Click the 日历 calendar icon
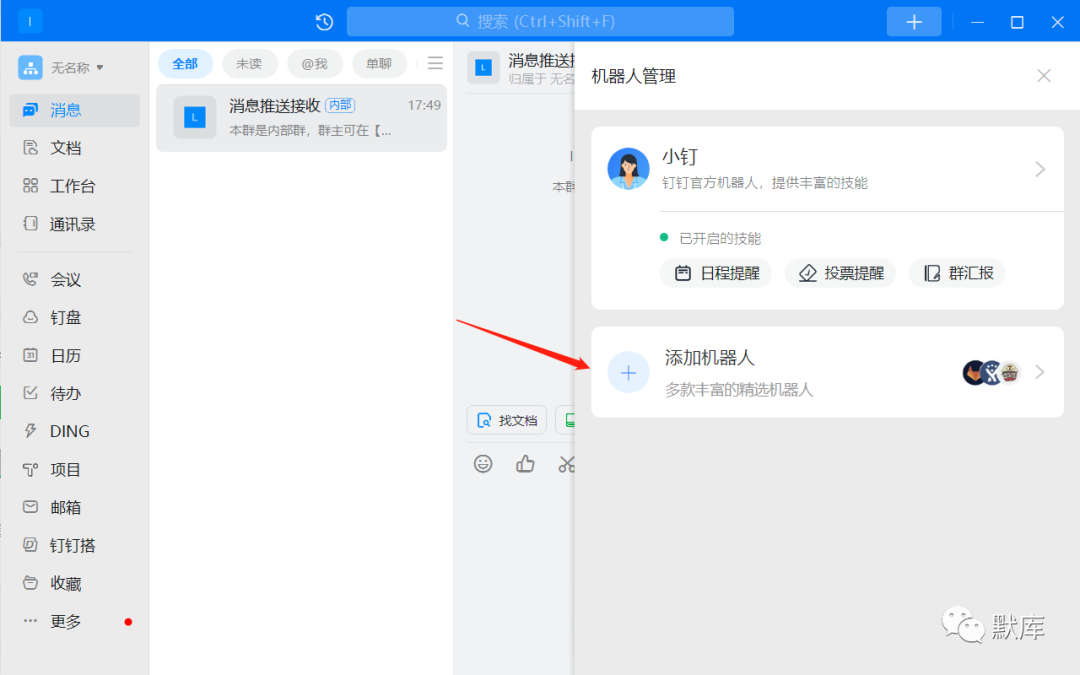 30,355
